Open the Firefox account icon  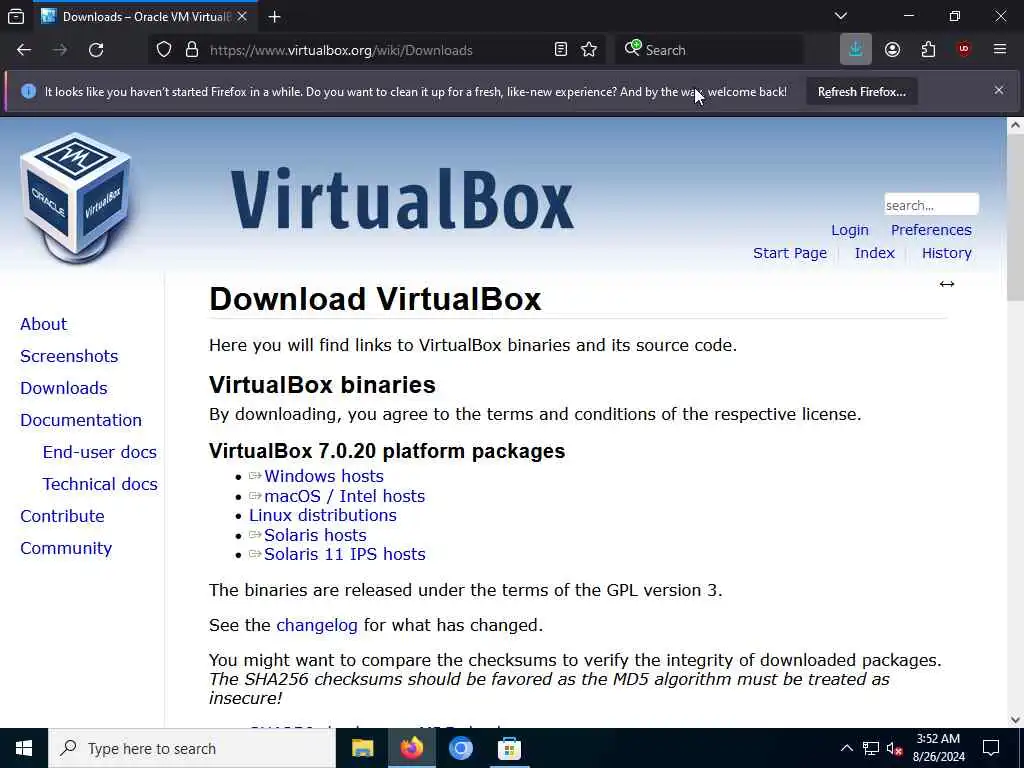point(892,50)
